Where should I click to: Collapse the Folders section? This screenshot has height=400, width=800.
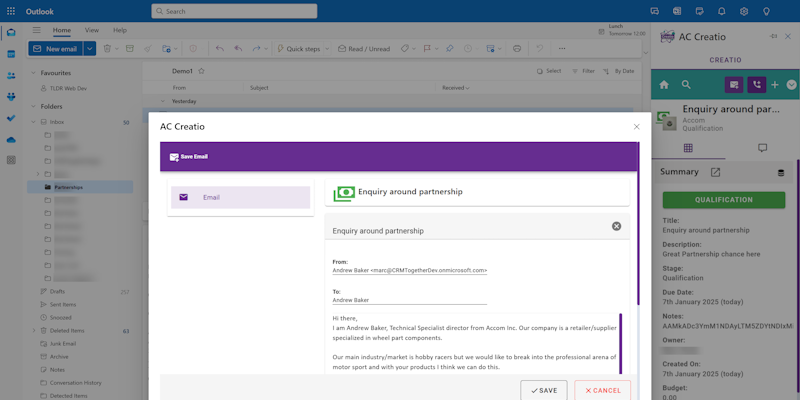[x=34, y=107]
